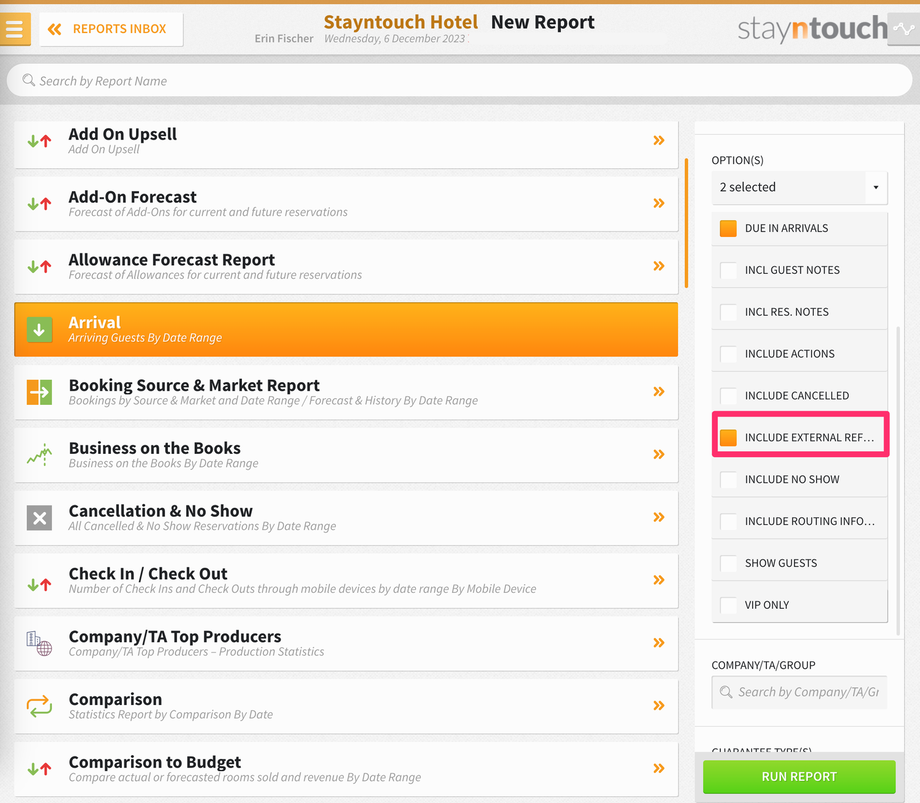Viewport: 920px width, 803px height.
Task: Click the green Arrival down-arrow icon
Action: pyautogui.click(x=39, y=330)
